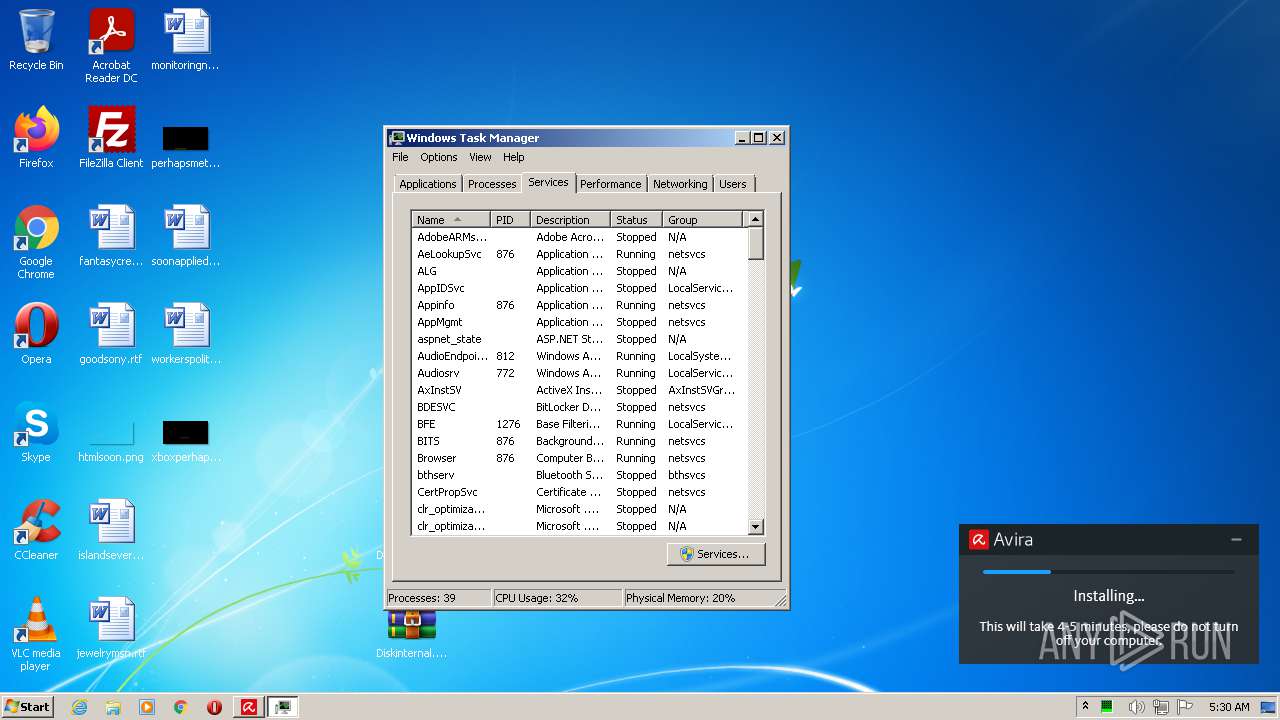Open Firefox desktop shortcut
This screenshot has height=720, width=1280.
pos(36,138)
